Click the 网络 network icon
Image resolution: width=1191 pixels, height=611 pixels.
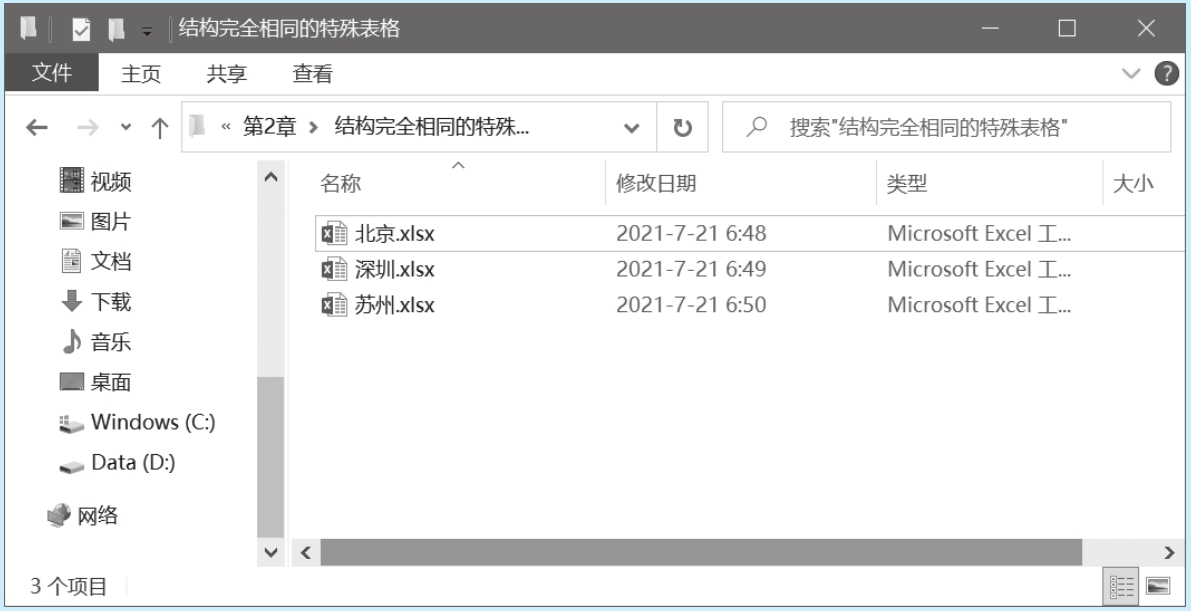[58, 516]
